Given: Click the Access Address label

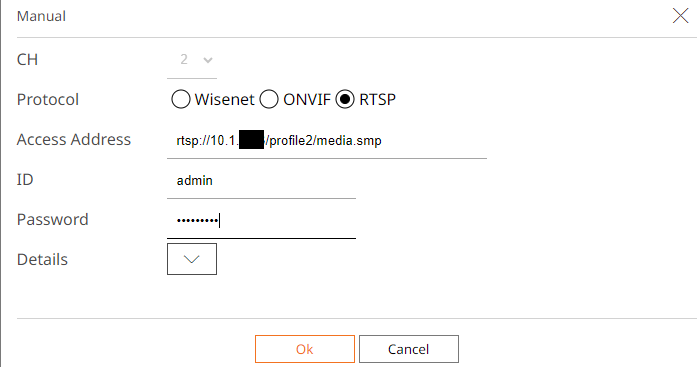Looking at the screenshot, I should tap(74, 140).
